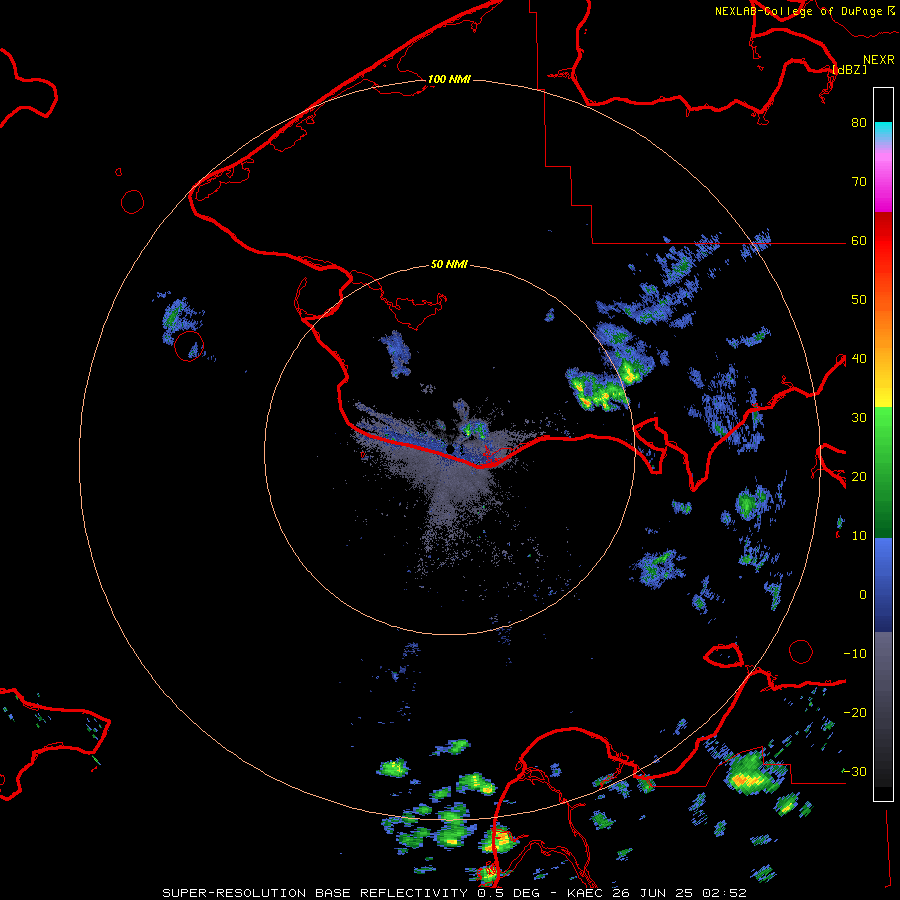Click the 60 value on dBZ scale

[859, 240]
